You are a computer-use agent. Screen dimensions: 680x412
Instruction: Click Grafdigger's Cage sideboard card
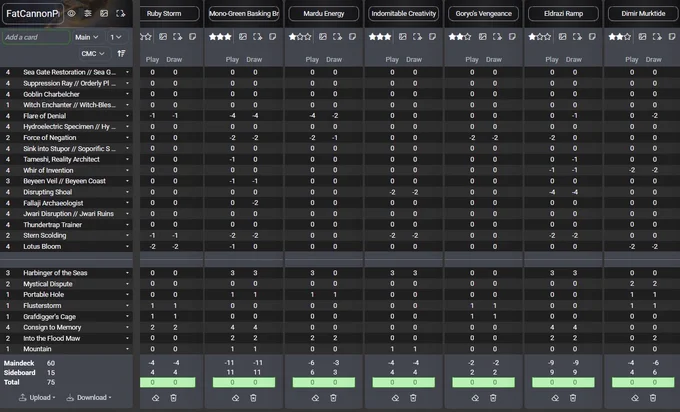[x=49, y=317]
